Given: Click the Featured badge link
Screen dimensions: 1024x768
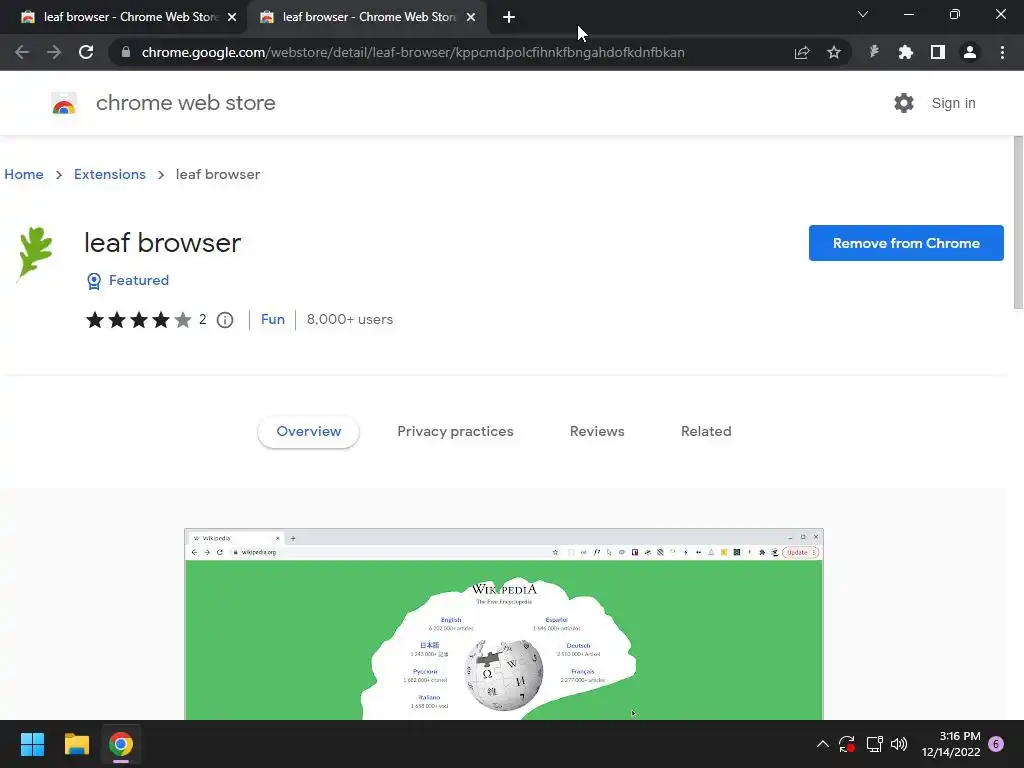Looking at the screenshot, I should [x=138, y=280].
